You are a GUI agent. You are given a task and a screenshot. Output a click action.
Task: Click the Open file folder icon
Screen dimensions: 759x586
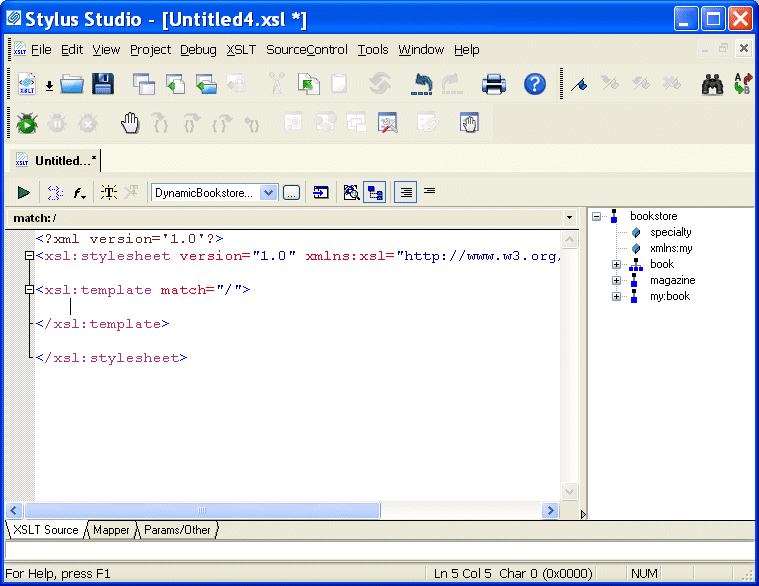72,84
